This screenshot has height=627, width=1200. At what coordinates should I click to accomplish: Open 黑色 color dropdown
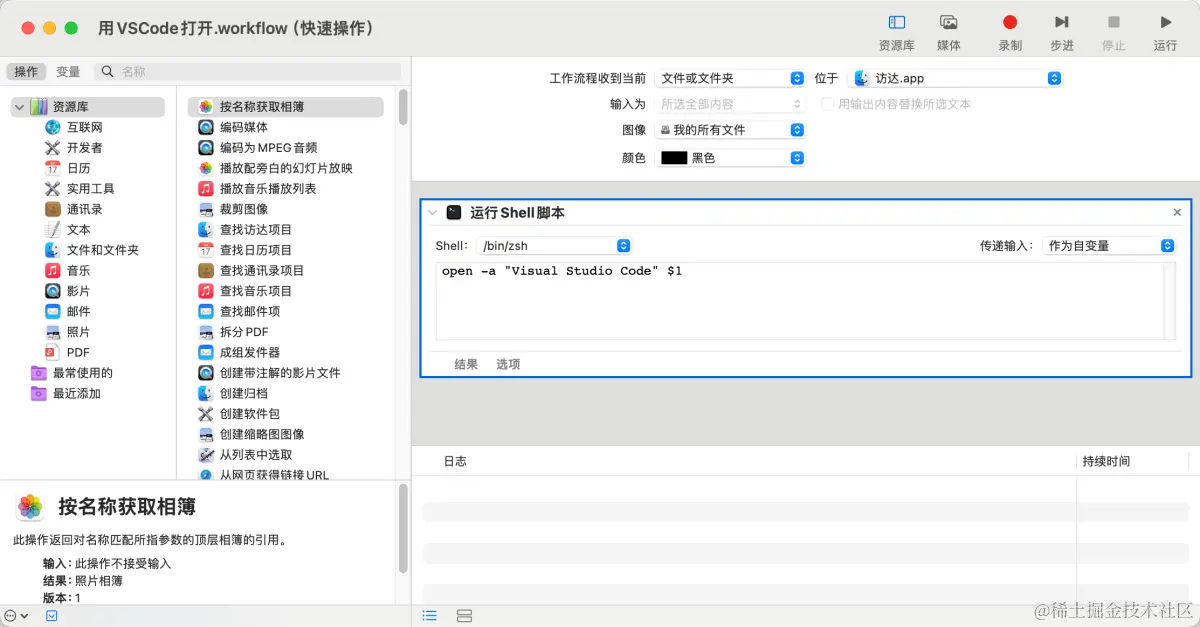(x=730, y=158)
